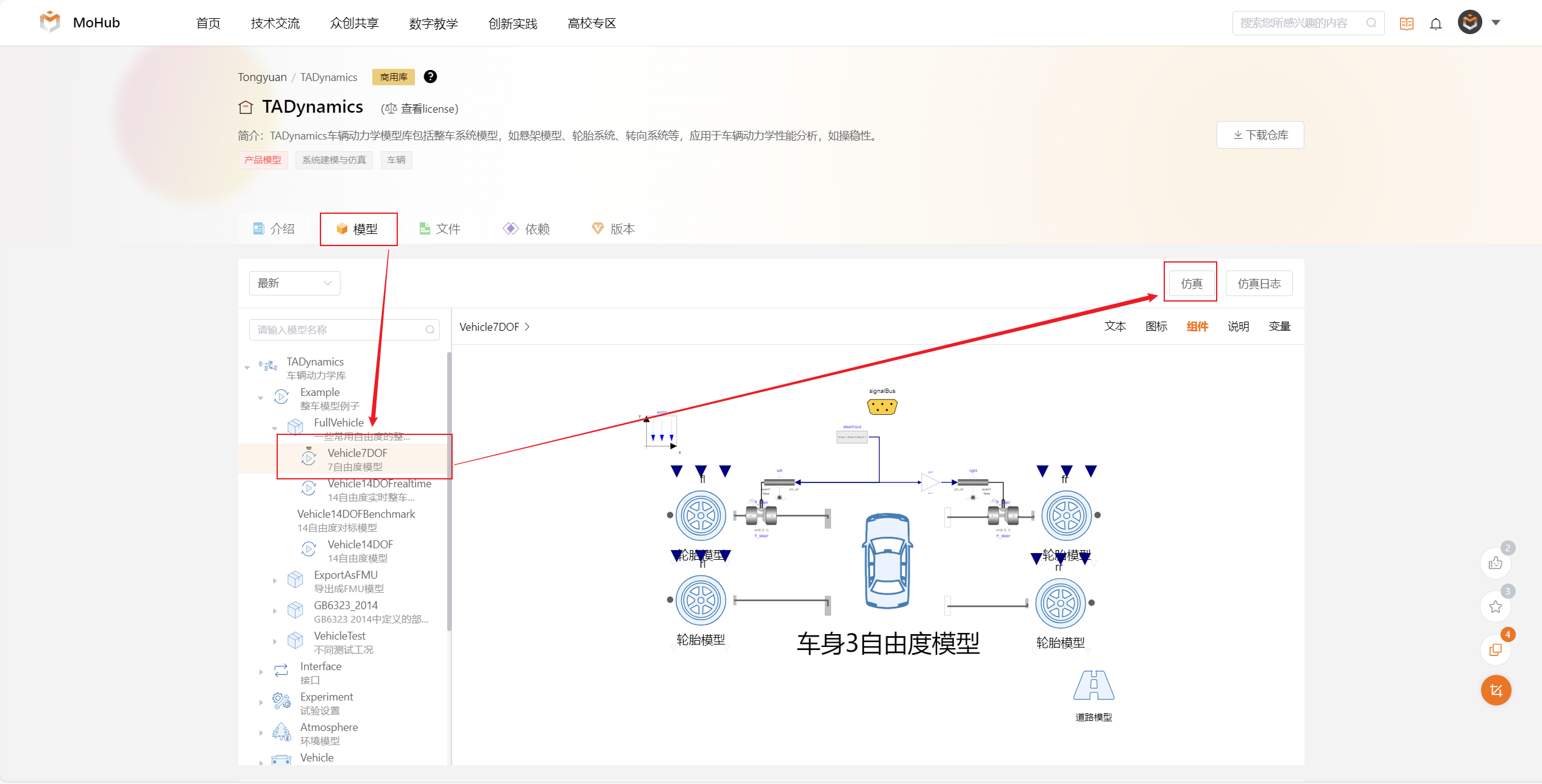Collapse the Example tree node
1542x784 pixels.
tap(261, 398)
